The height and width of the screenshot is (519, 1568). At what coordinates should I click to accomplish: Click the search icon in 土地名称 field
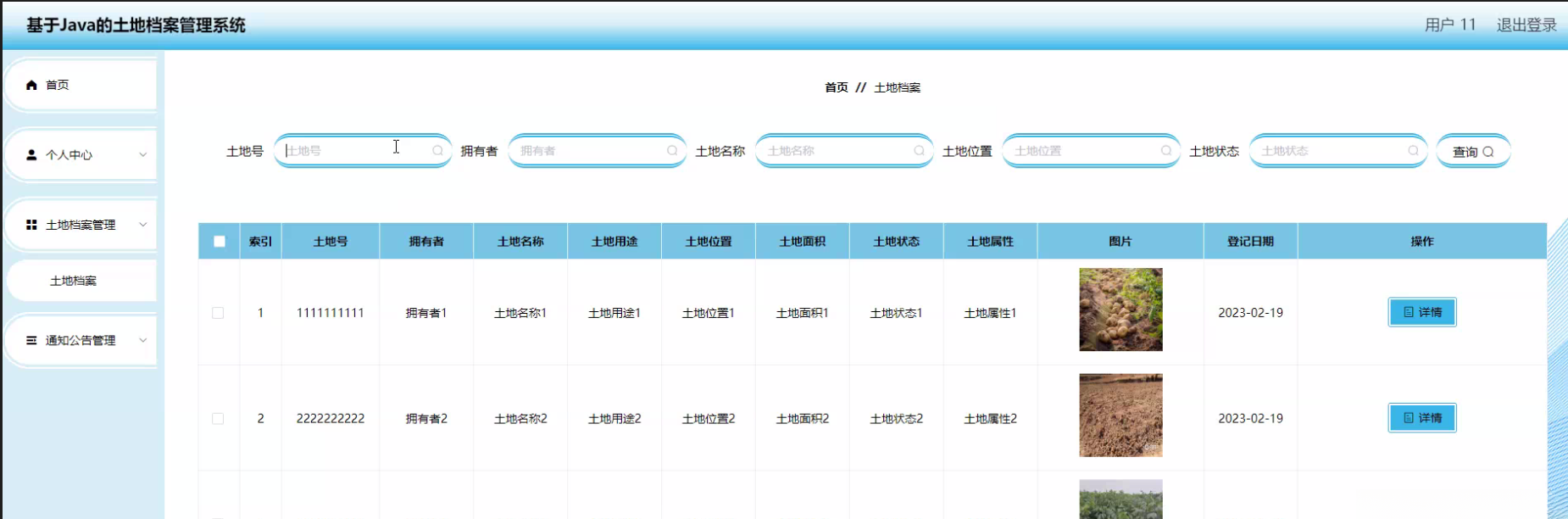[919, 151]
